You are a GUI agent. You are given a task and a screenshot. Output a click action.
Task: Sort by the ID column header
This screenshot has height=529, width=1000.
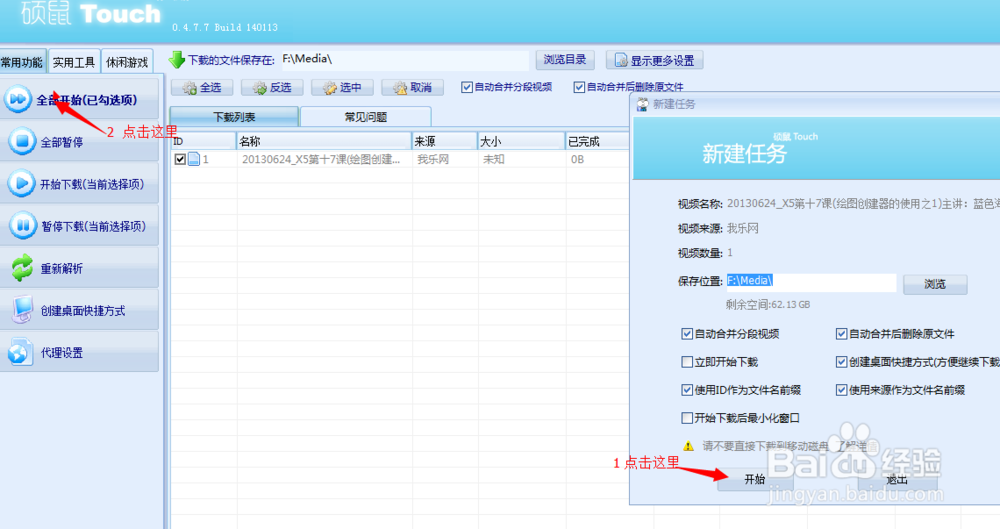203,141
